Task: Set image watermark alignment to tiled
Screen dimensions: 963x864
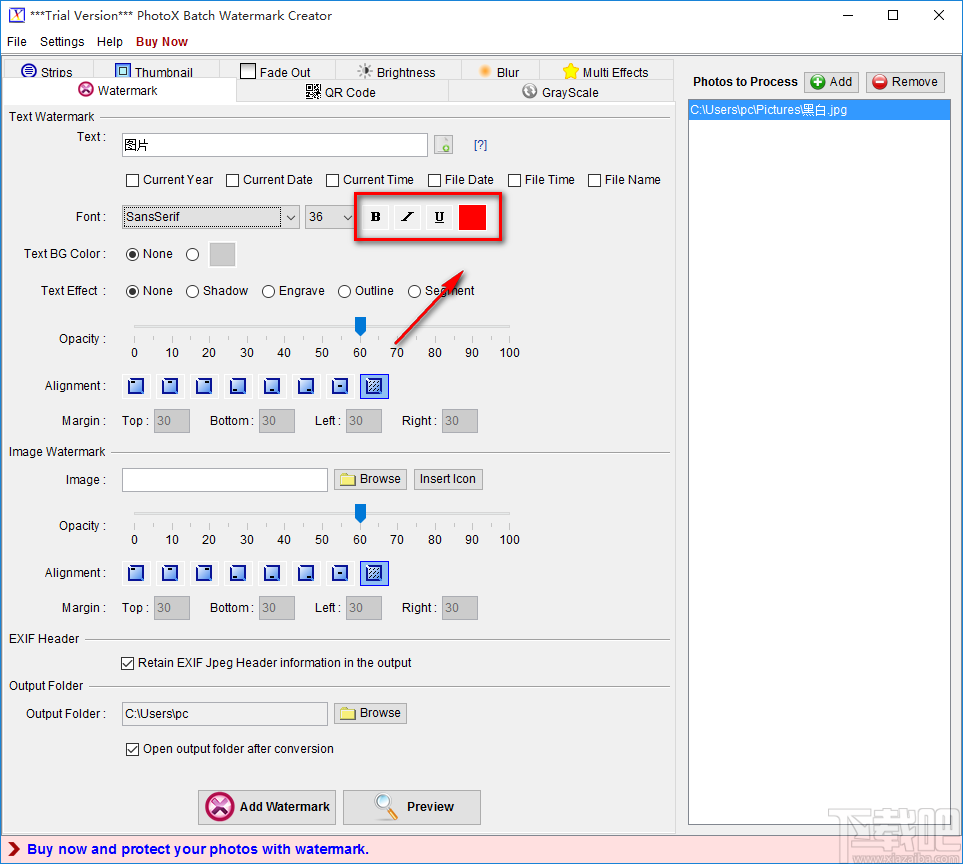Action: tap(374, 573)
